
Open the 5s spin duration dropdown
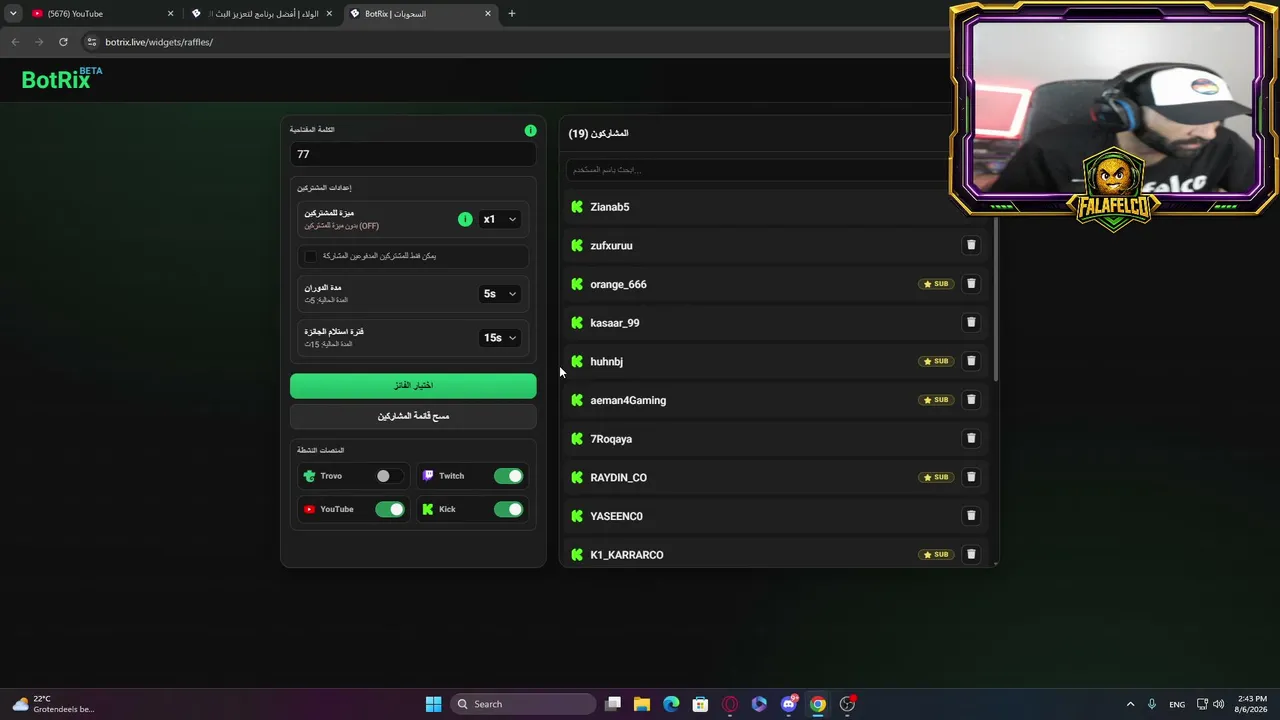point(500,294)
